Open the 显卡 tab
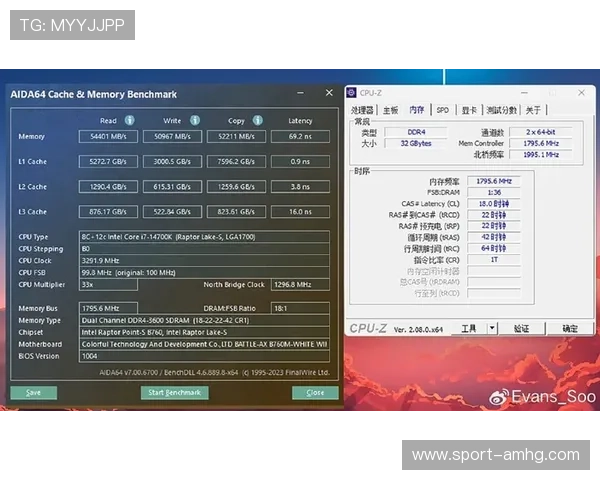This screenshot has width=600, height=480. 469,110
